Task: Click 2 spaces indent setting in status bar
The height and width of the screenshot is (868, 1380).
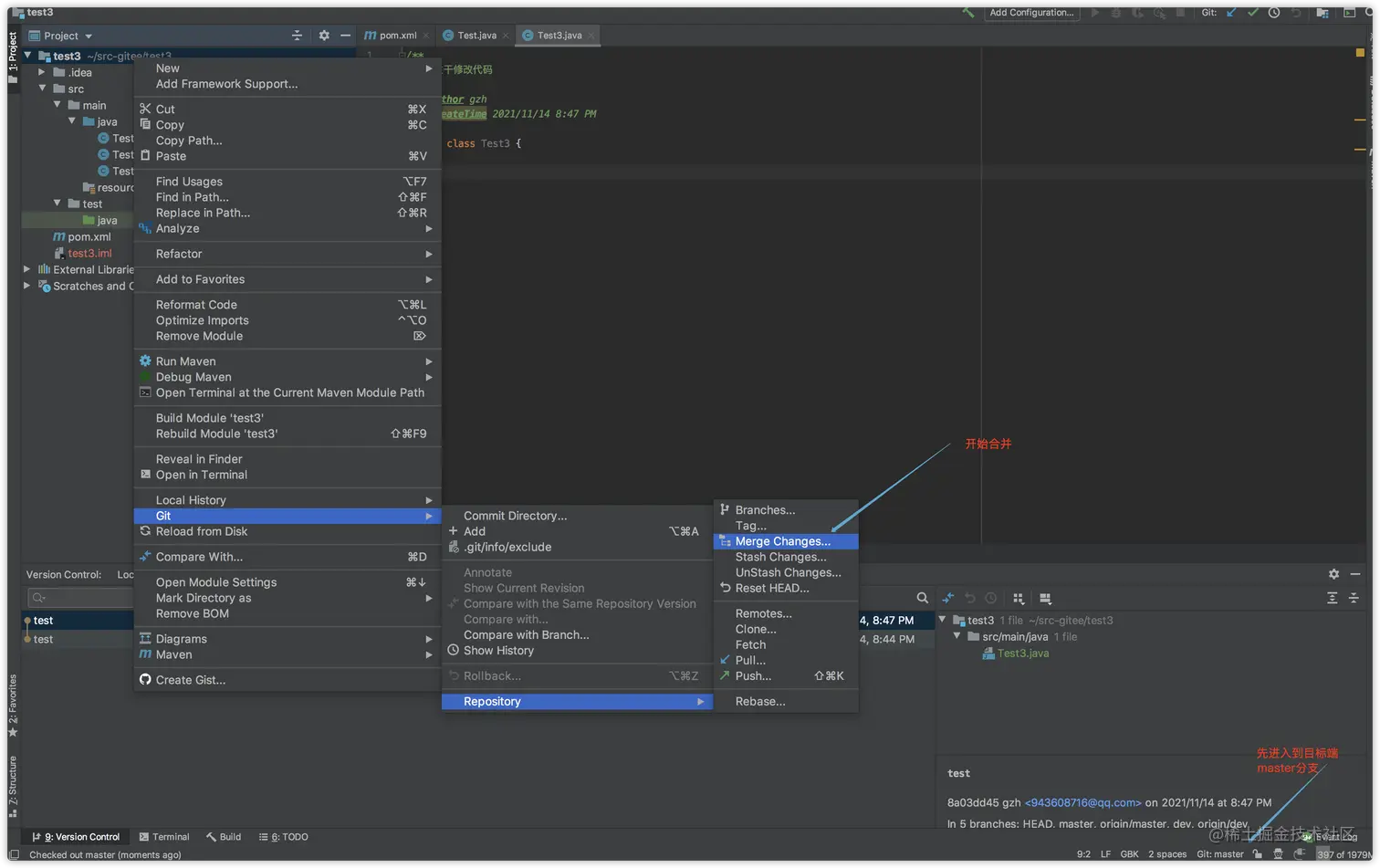Action: [1167, 854]
